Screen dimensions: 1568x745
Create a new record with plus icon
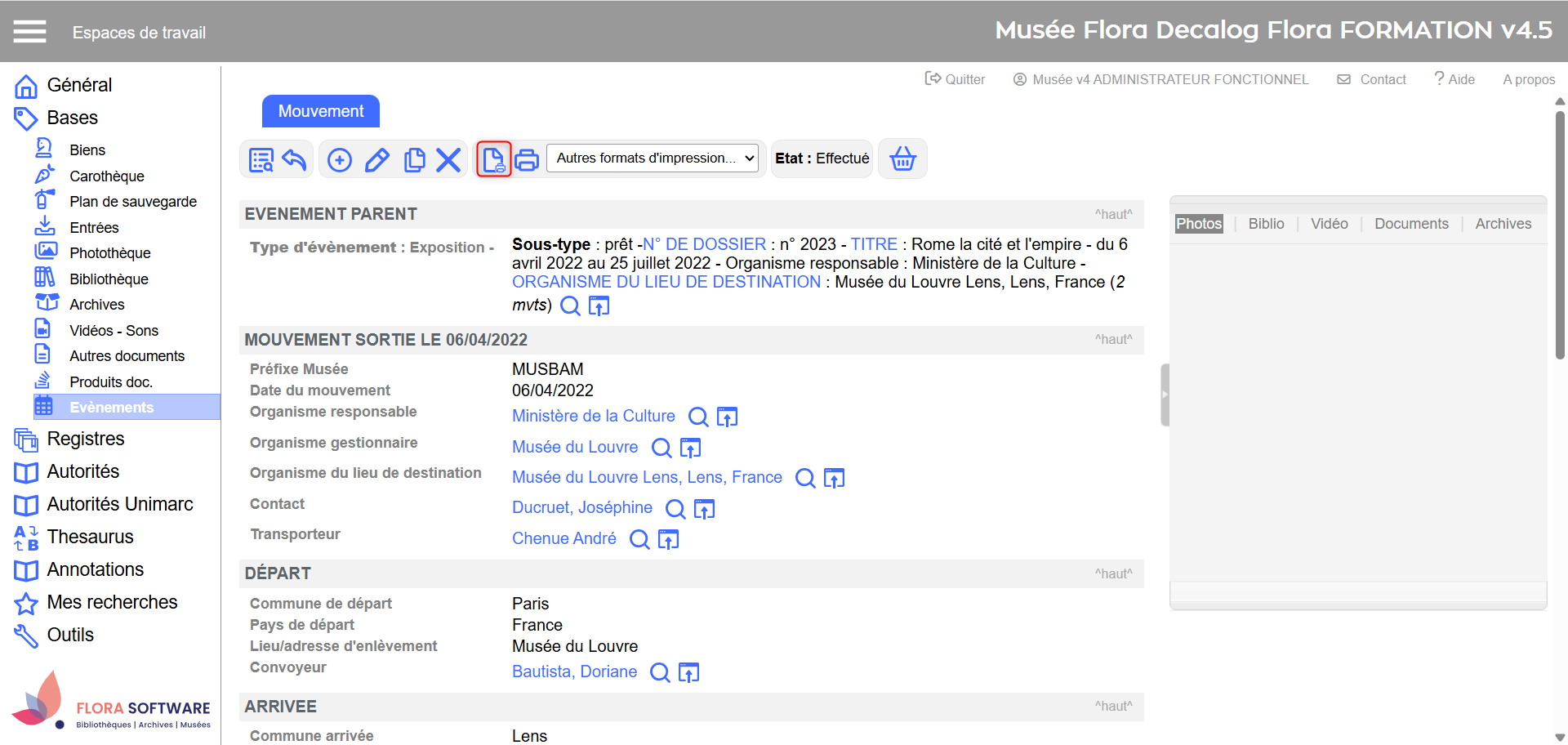point(340,159)
